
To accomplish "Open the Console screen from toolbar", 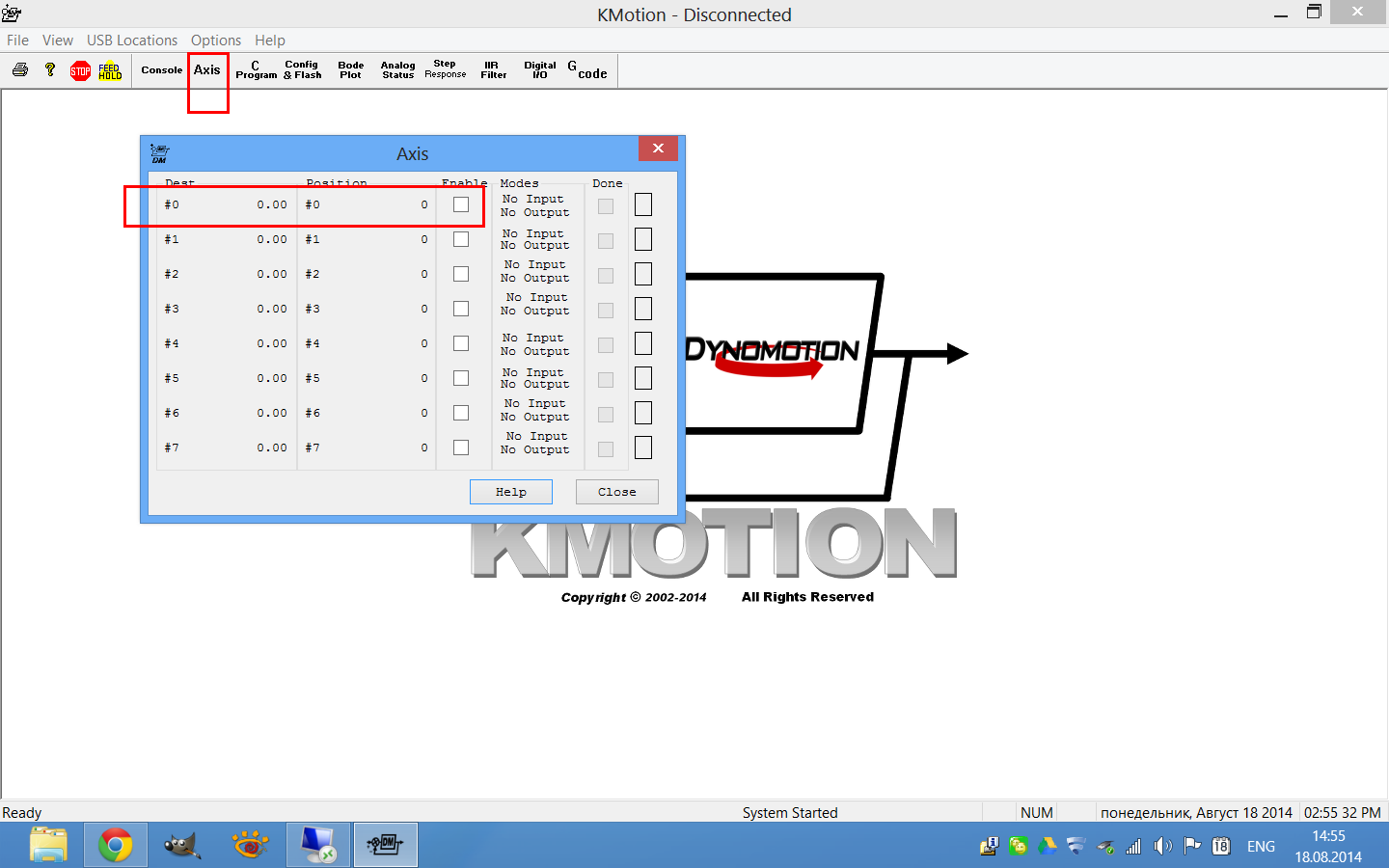I will tap(162, 70).
